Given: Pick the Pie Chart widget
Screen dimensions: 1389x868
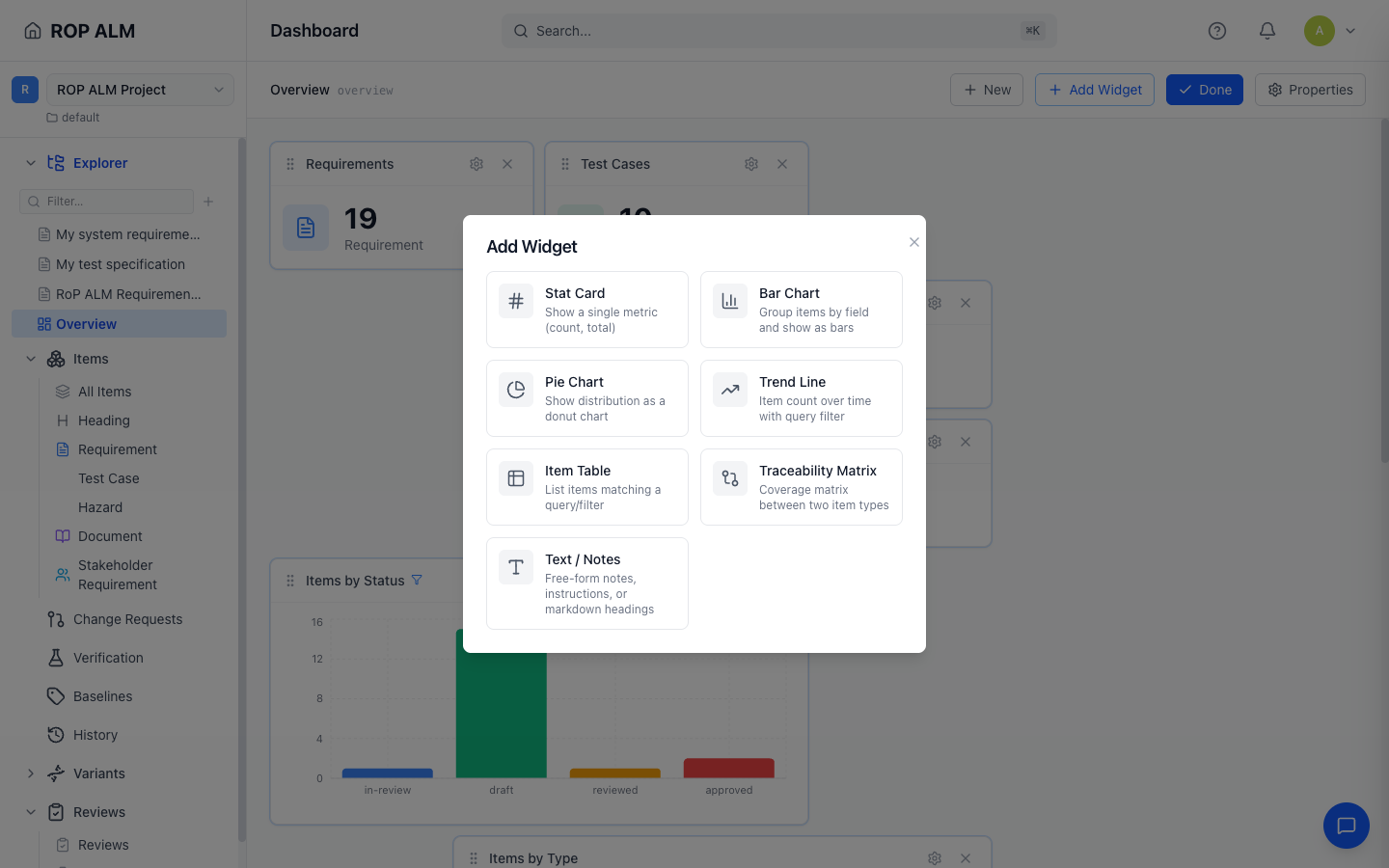Looking at the screenshot, I should pos(587,398).
